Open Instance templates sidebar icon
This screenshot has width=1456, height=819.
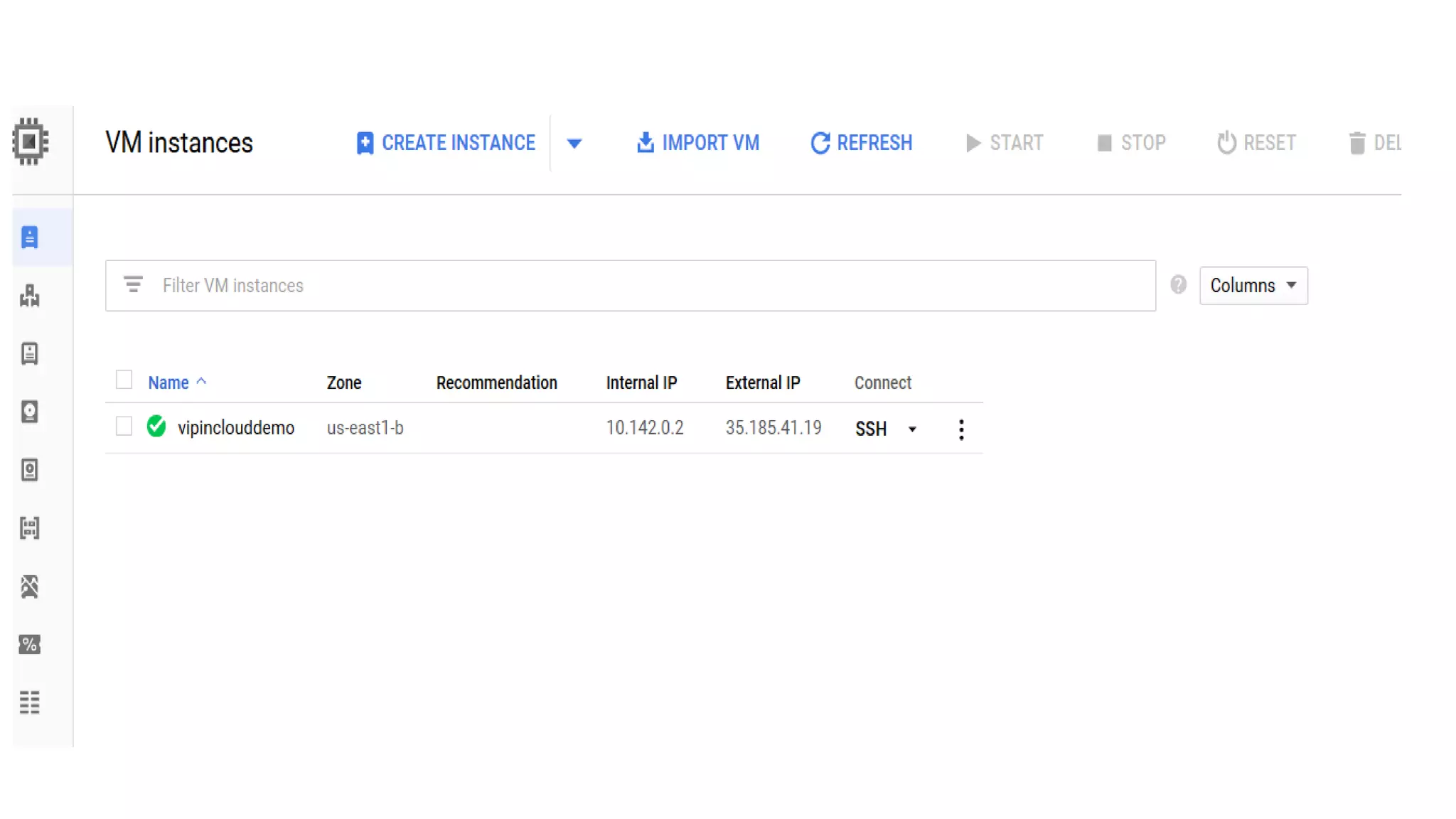(30, 353)
